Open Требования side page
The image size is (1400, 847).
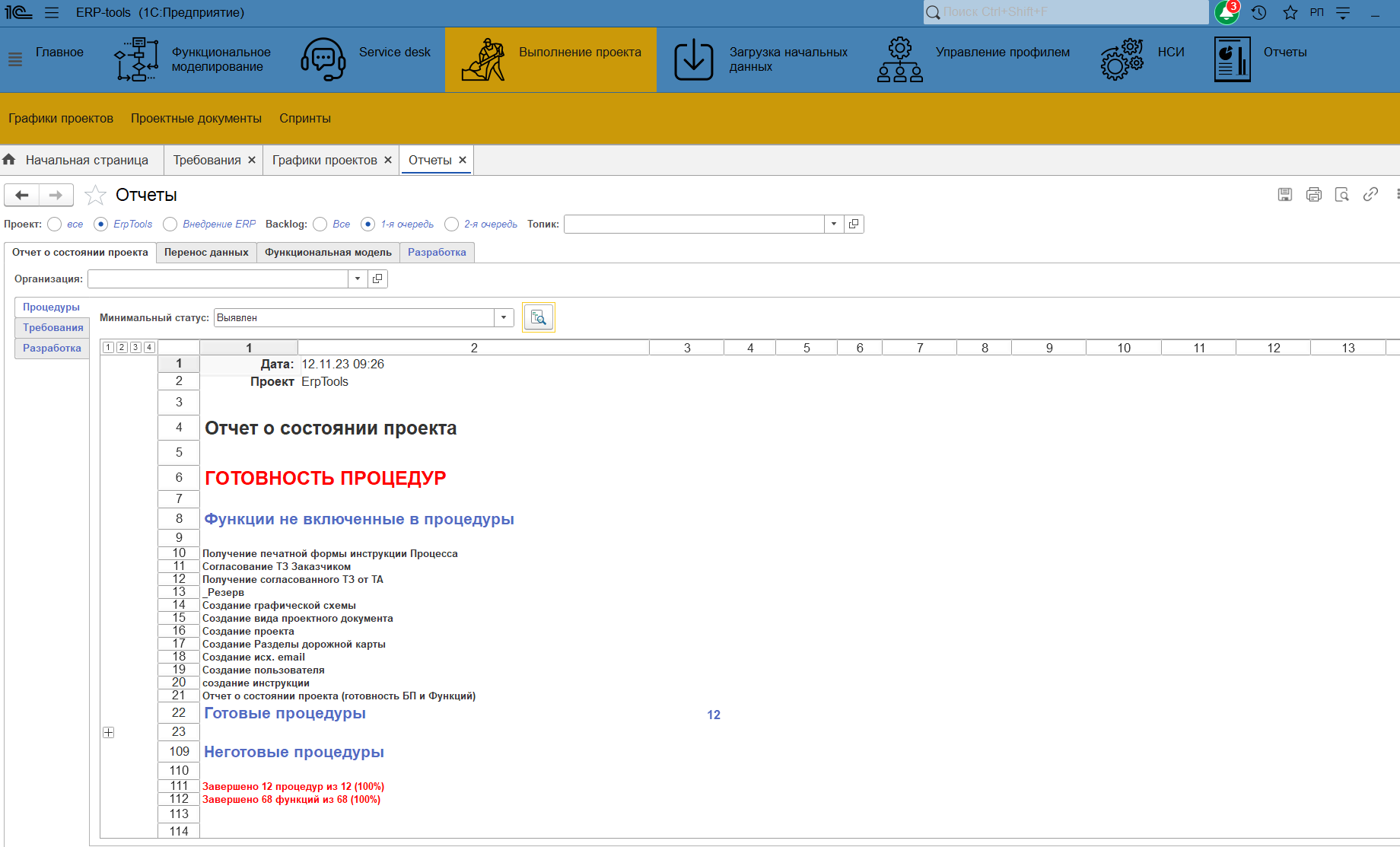pos(52,327)
